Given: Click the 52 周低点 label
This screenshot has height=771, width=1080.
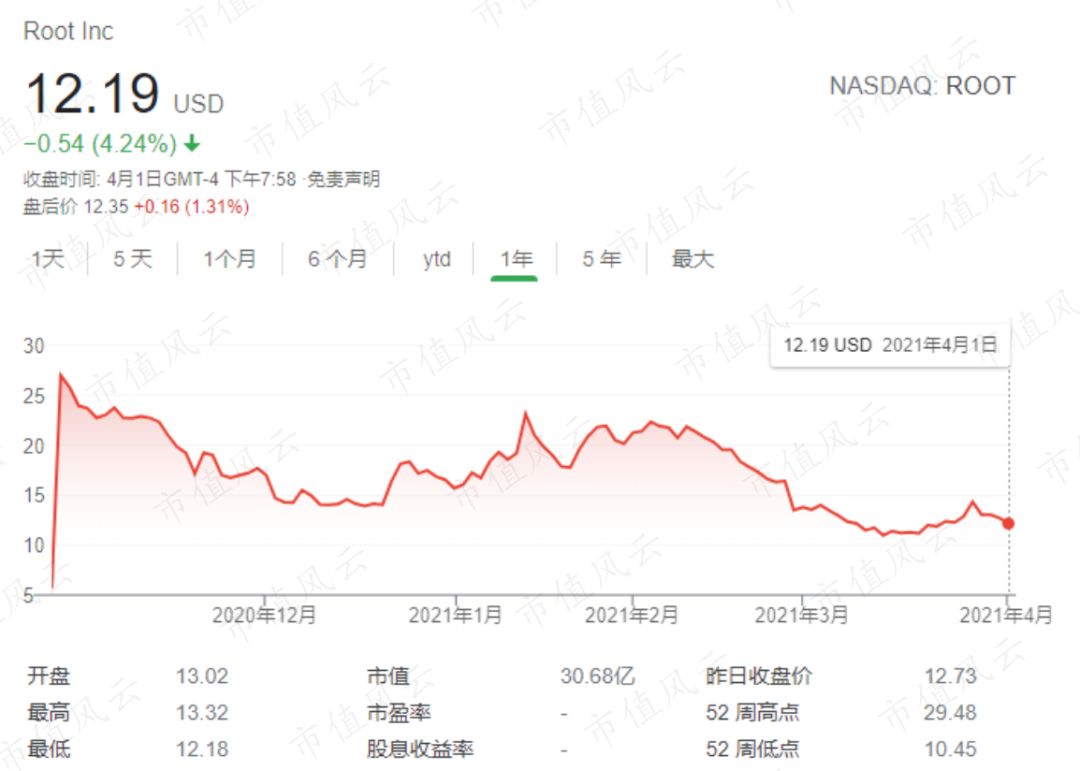Looking at the screenshot, I should [x=752, y=749].
